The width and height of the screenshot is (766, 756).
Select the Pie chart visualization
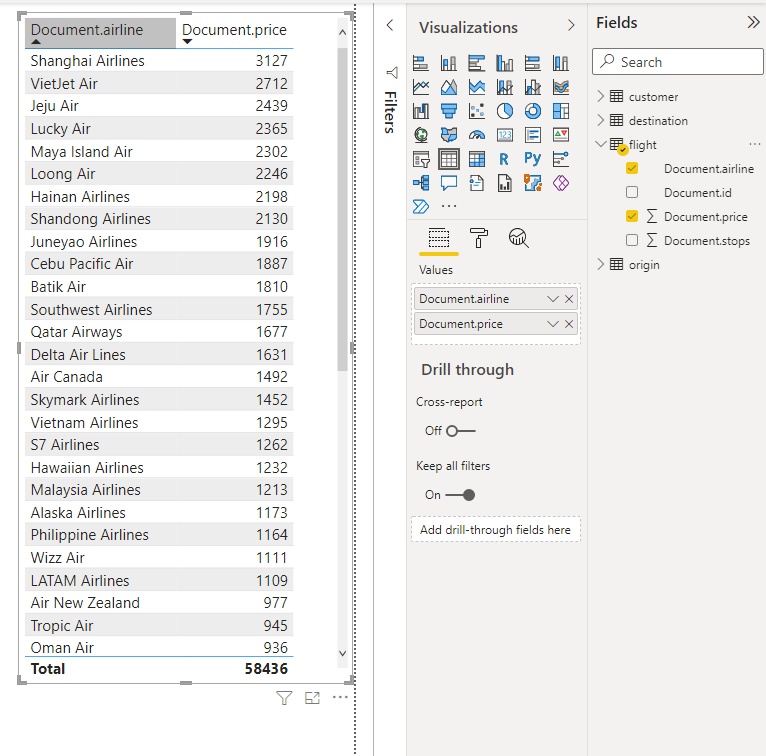(x=505, y=111)
